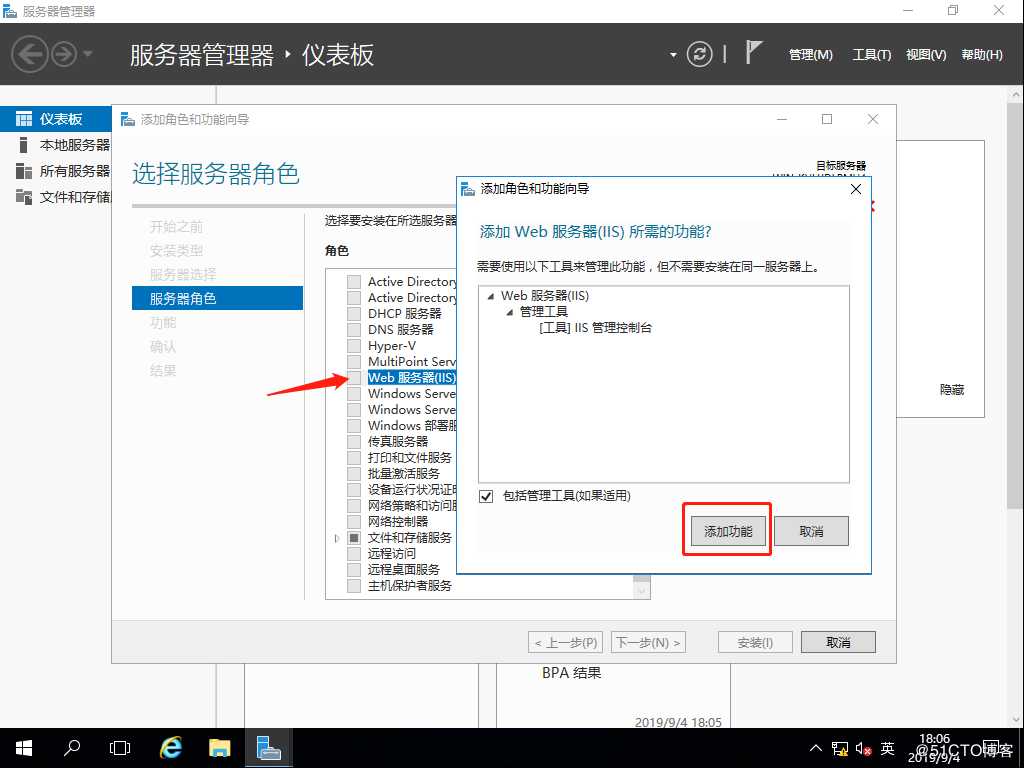This screenshot has height=768, width=1024.
Task: Select the 服务器角色 wizard step
Action: point(217,298)
